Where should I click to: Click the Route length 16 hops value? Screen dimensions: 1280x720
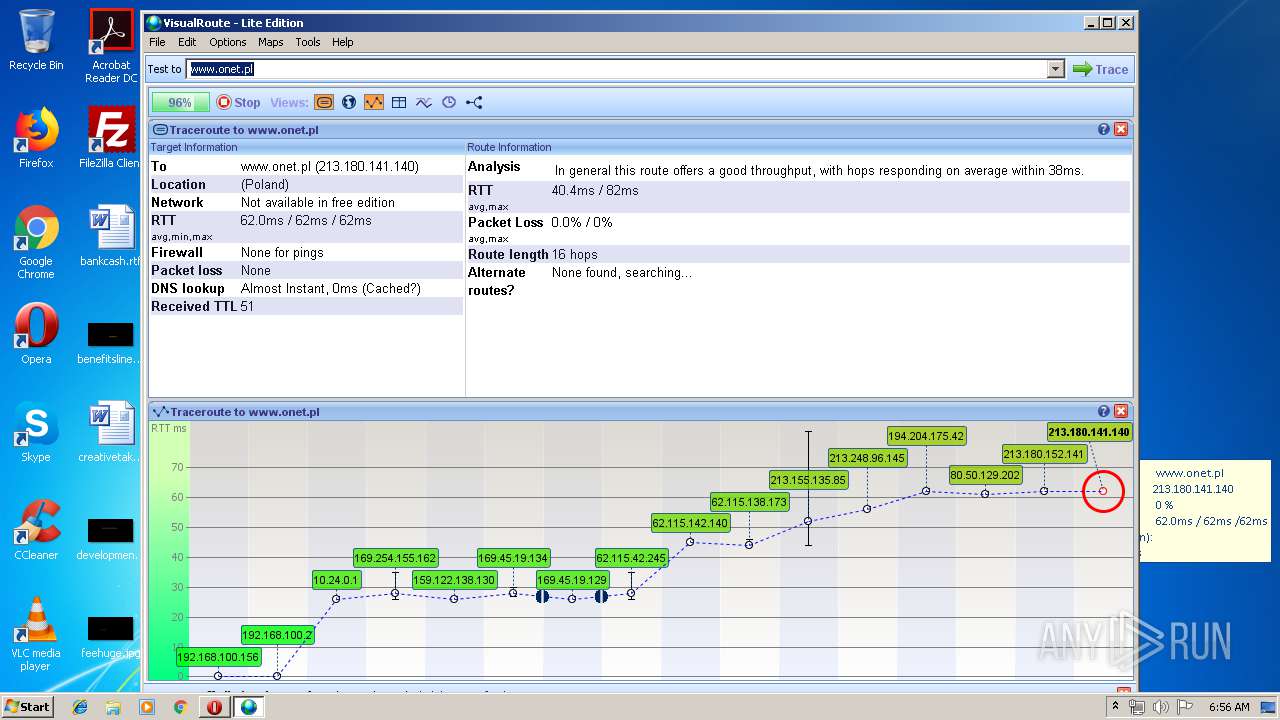click(577, 254)
